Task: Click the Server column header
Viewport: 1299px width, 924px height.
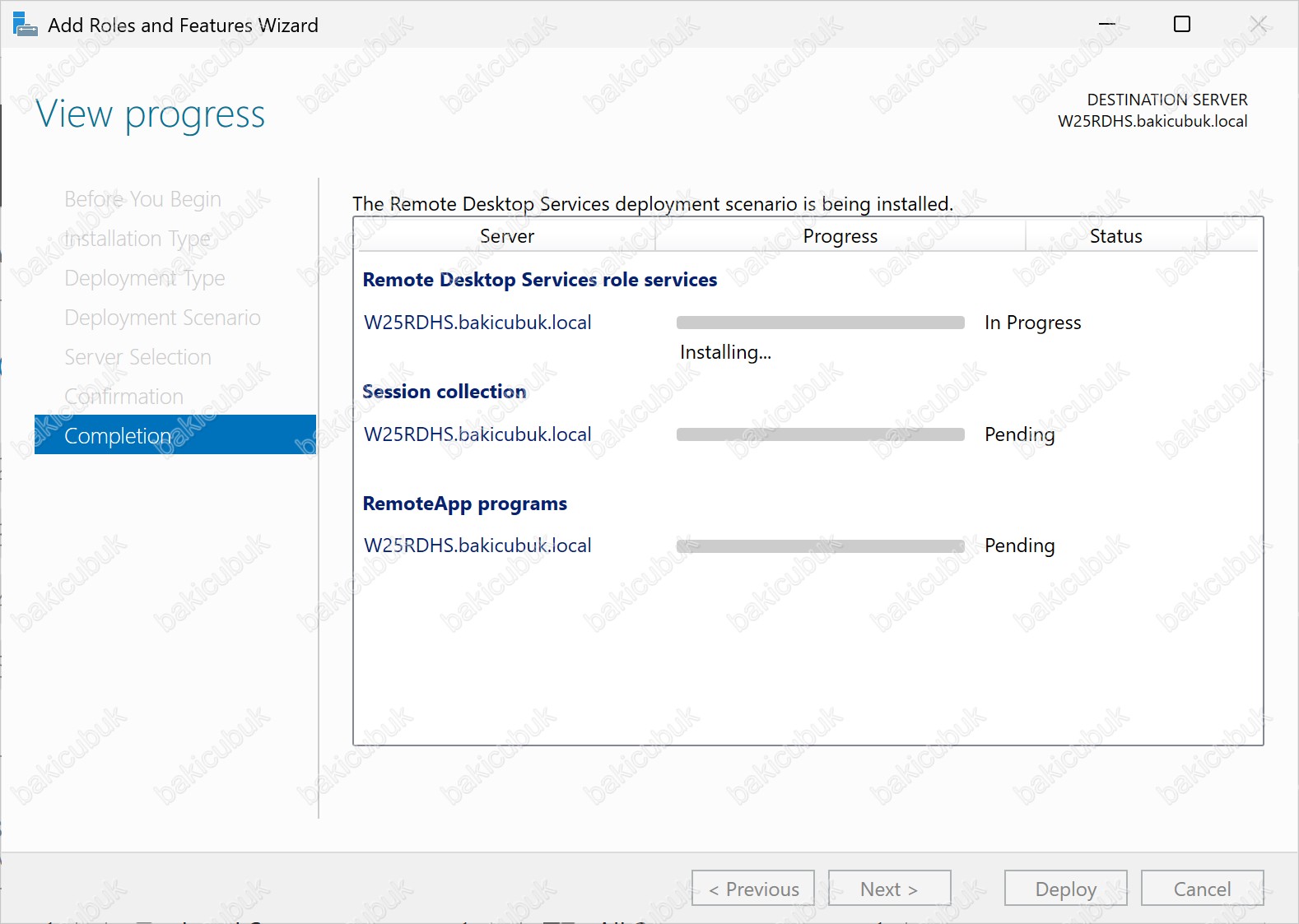Action: (x=507, y=236)
